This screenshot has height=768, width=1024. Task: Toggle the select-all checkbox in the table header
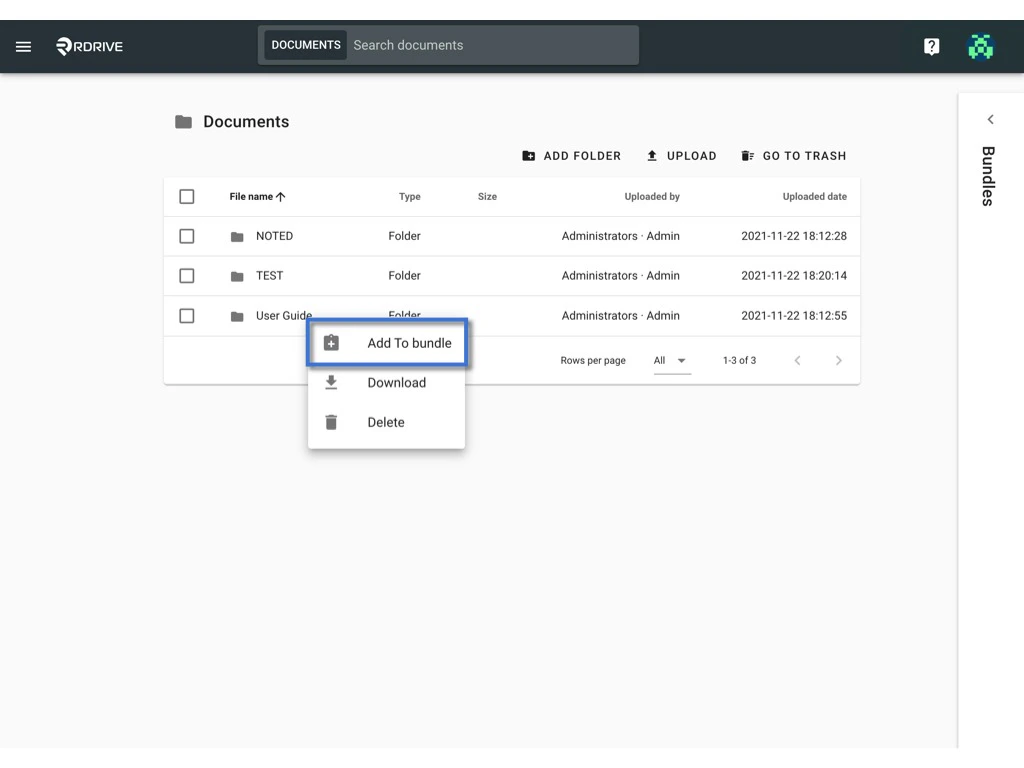187,196
